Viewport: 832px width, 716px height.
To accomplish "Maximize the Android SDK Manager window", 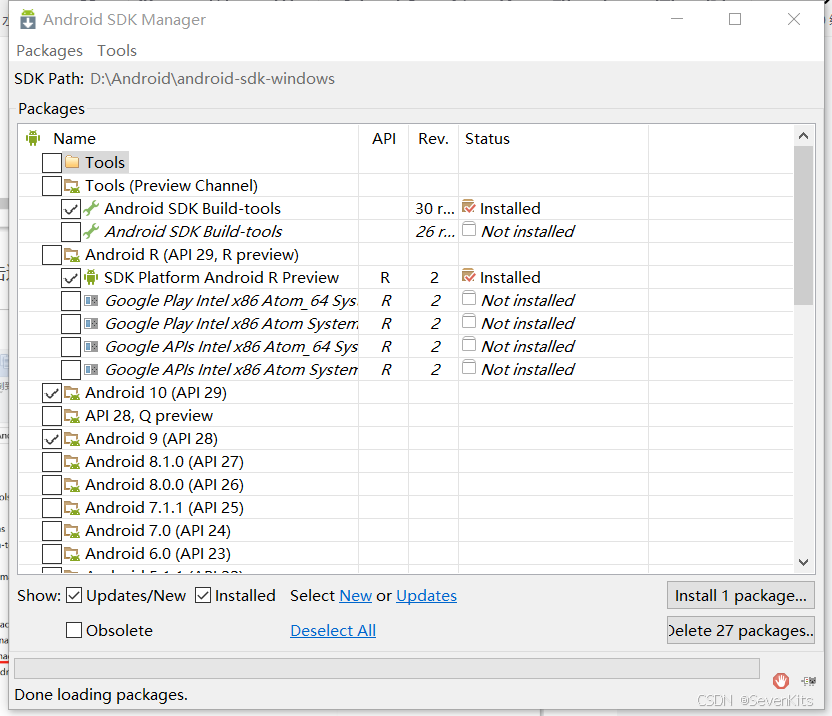I will (735, 19).
